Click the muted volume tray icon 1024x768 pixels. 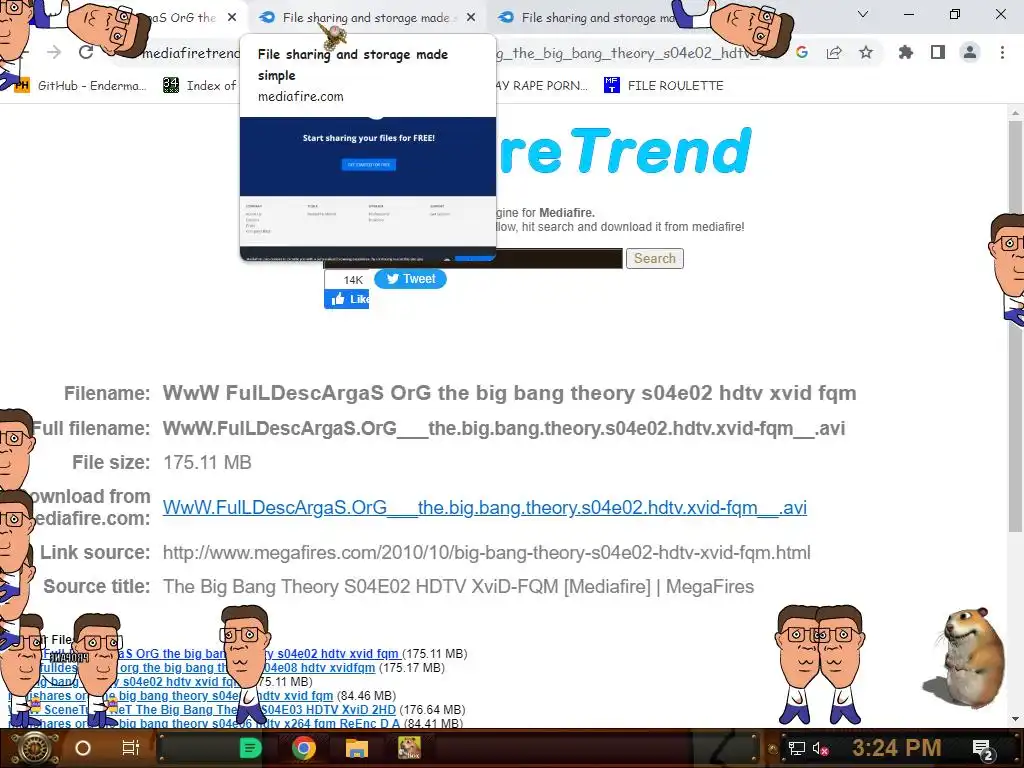tap(820, 748)
